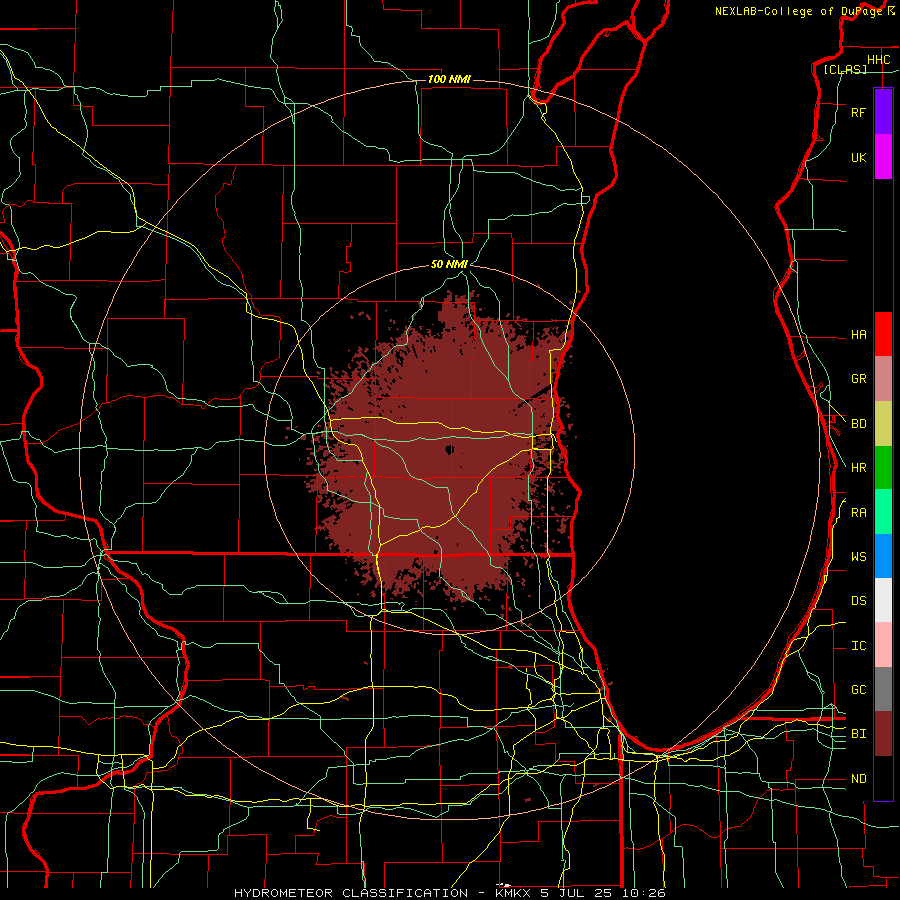Click the KMKX station identifier

[x=515, y=893]
